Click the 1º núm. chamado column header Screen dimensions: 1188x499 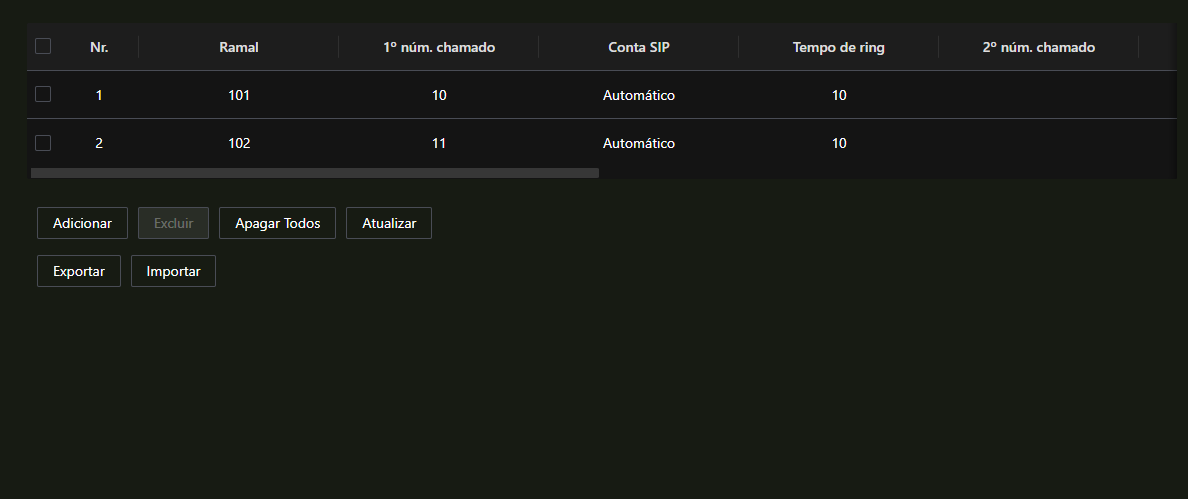click(x=439, y=47)
